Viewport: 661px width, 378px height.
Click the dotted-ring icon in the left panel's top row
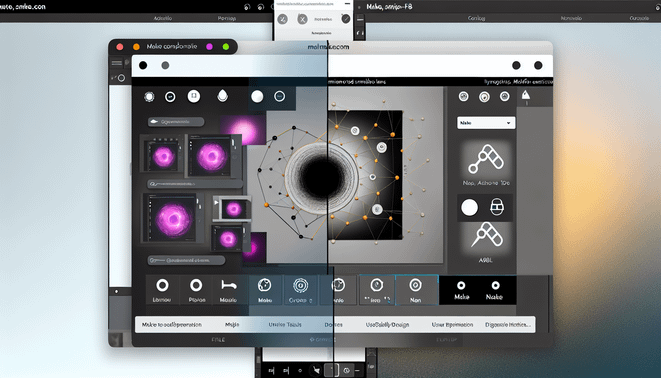point(149,97)
